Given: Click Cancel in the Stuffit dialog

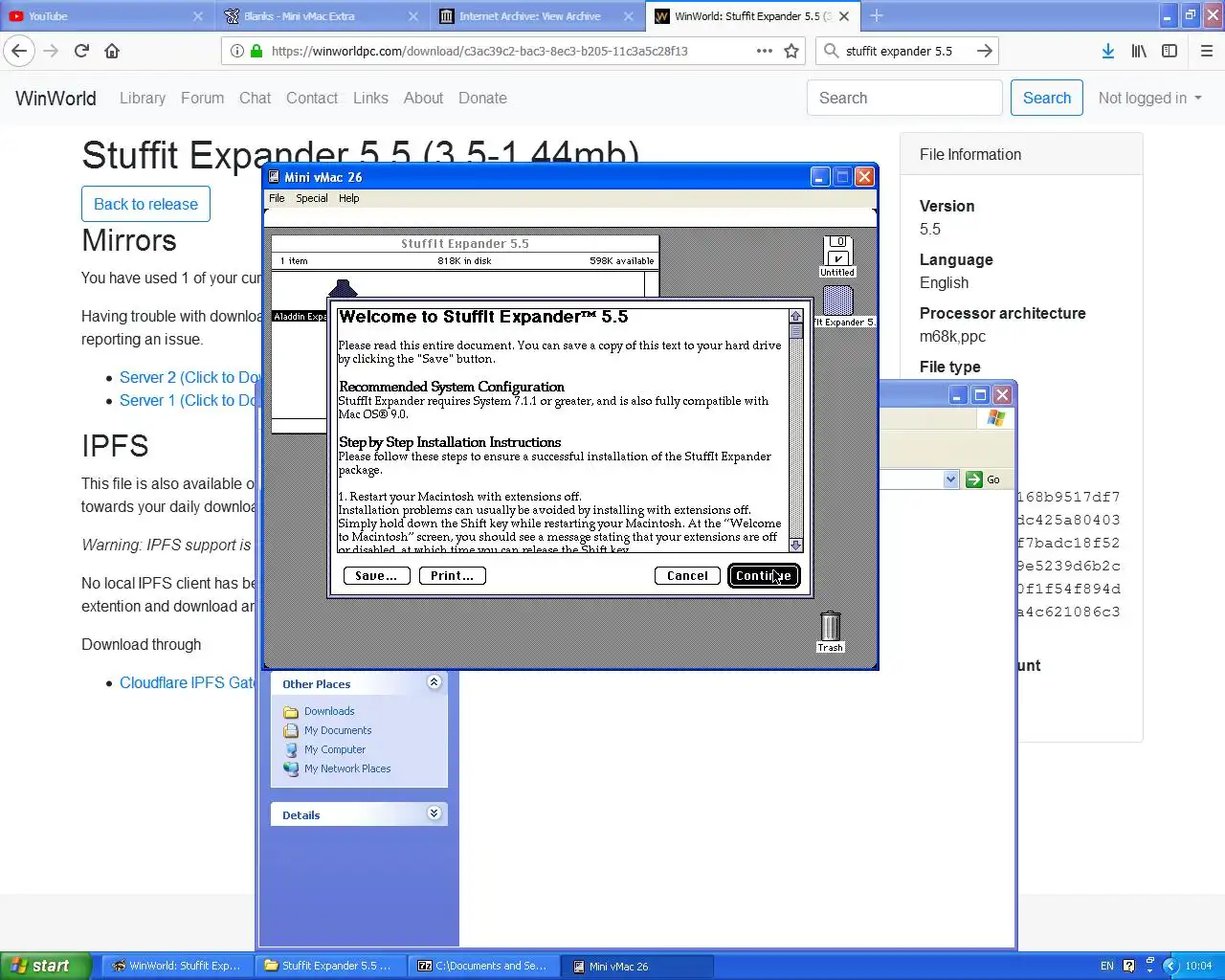Looking at the screenshot, I should pyautogui.click(x=687, y=575).
